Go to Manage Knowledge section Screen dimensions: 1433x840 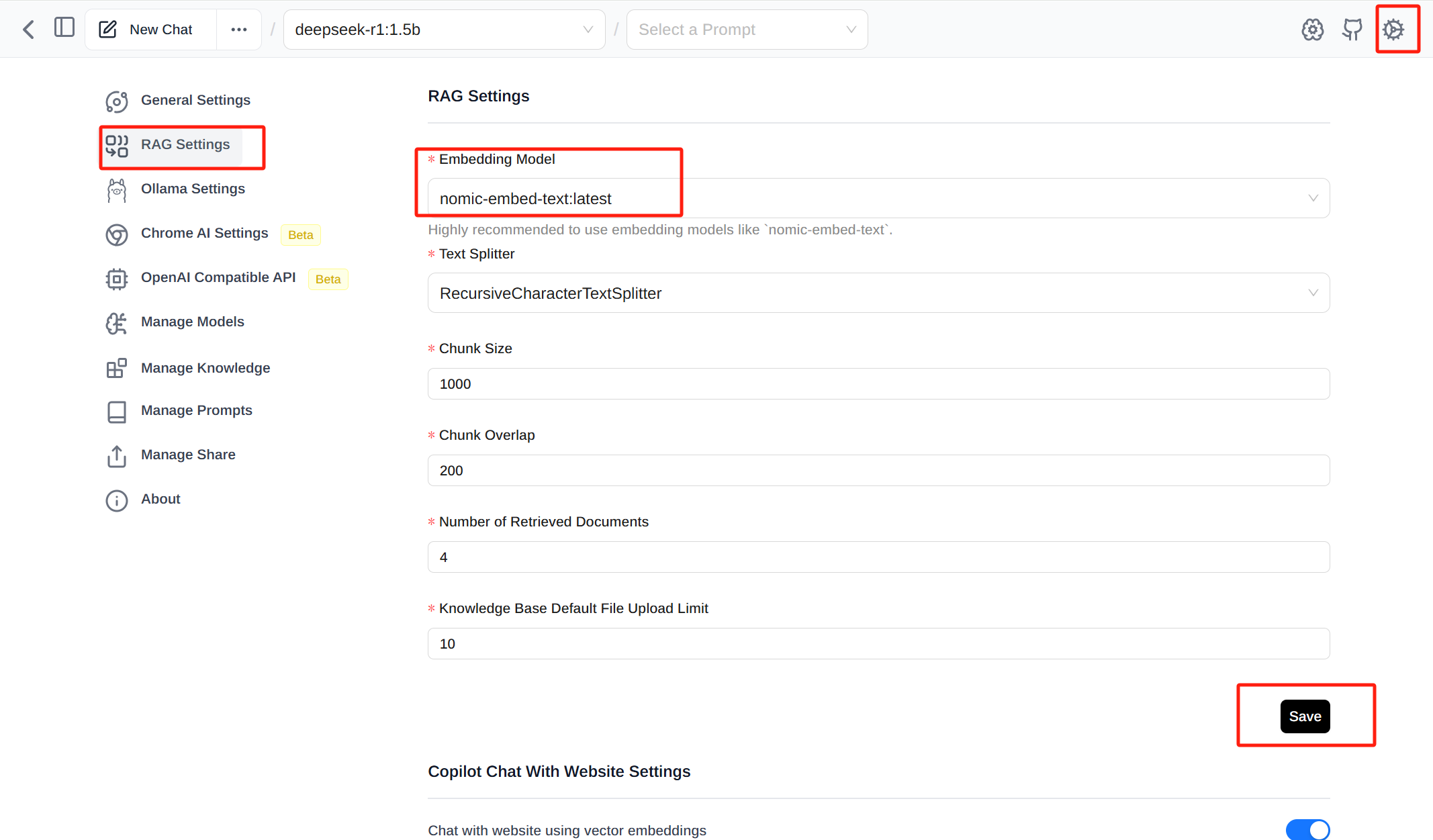click(205, 368)
